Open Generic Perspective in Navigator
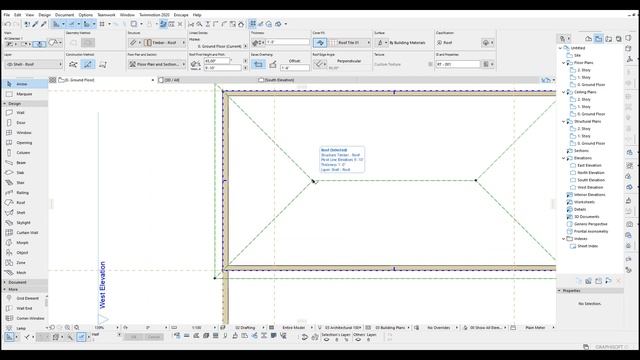 590,224
